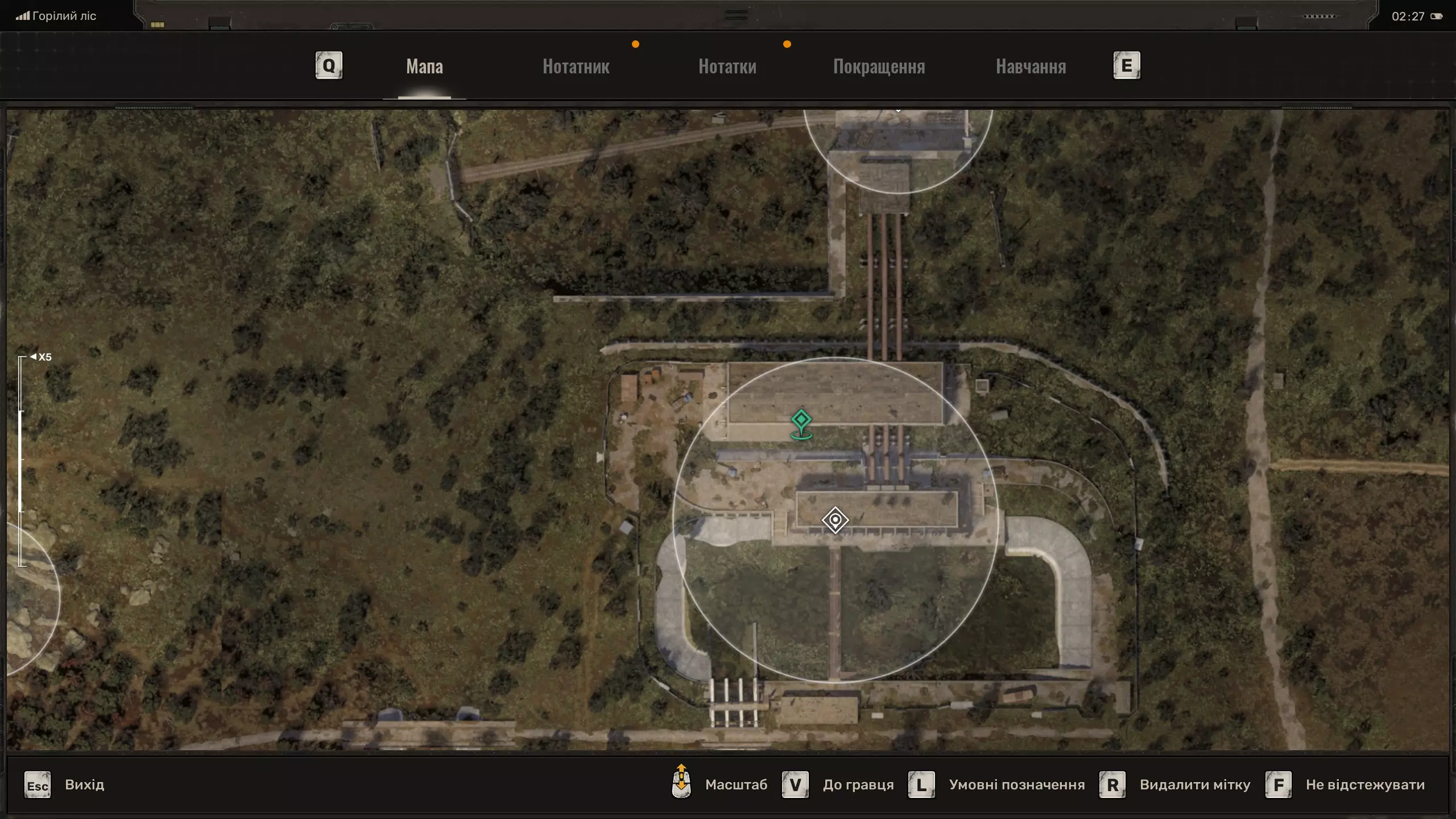
Task: Click the Умовні позначення label
Action: [x=1016, y=785]
